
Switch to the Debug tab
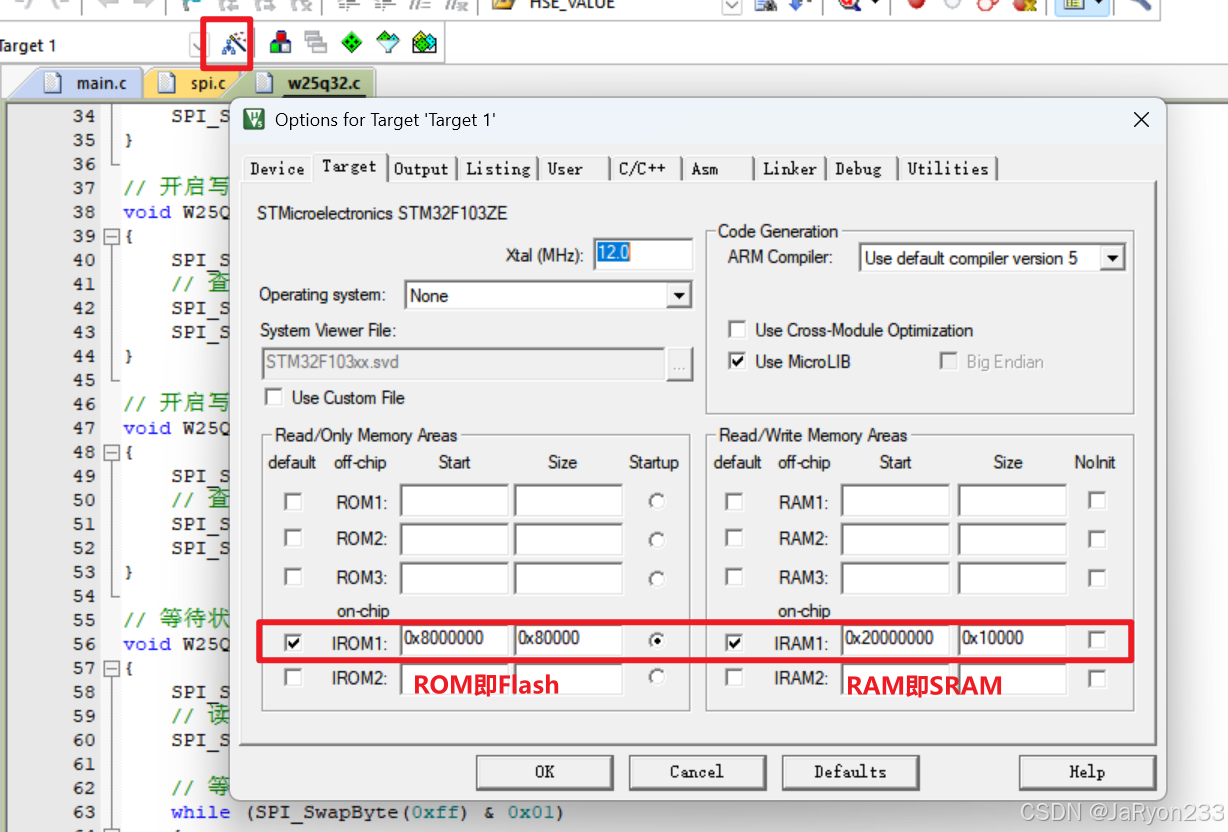859,169
